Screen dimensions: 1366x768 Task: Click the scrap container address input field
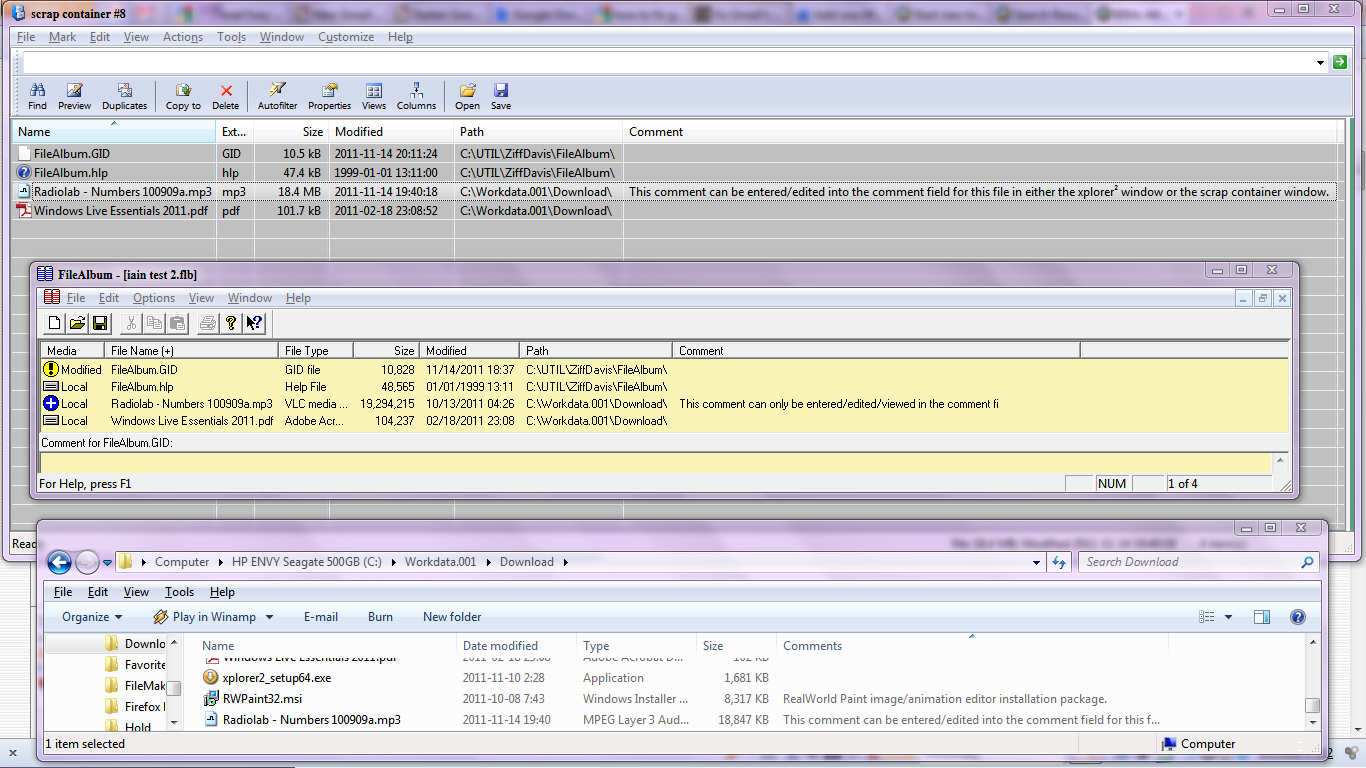pos(666,62)
